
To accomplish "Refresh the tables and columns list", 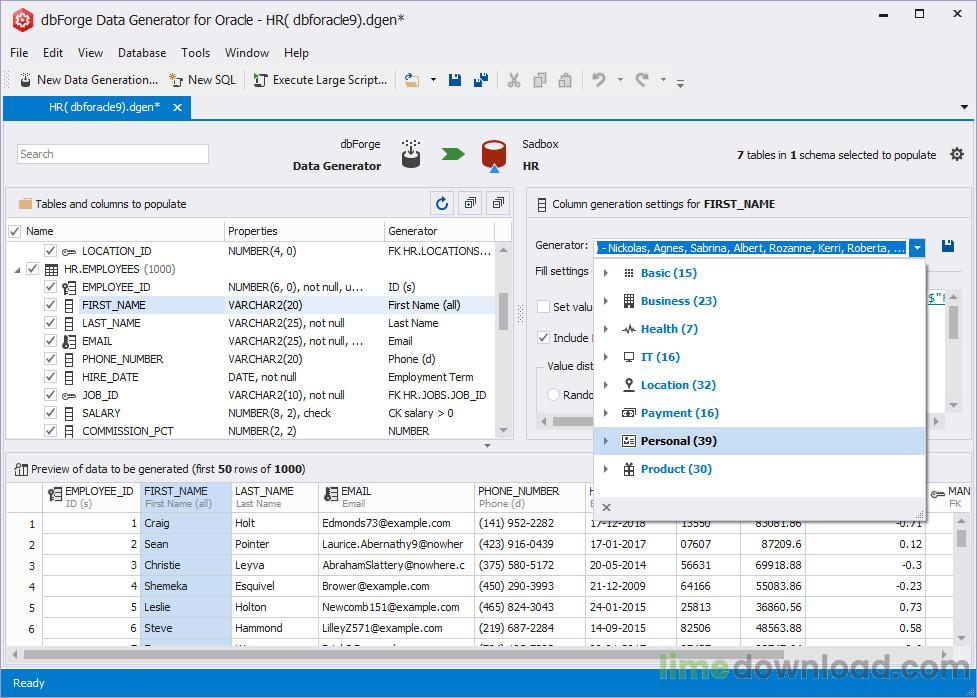I will coord(441,204).
